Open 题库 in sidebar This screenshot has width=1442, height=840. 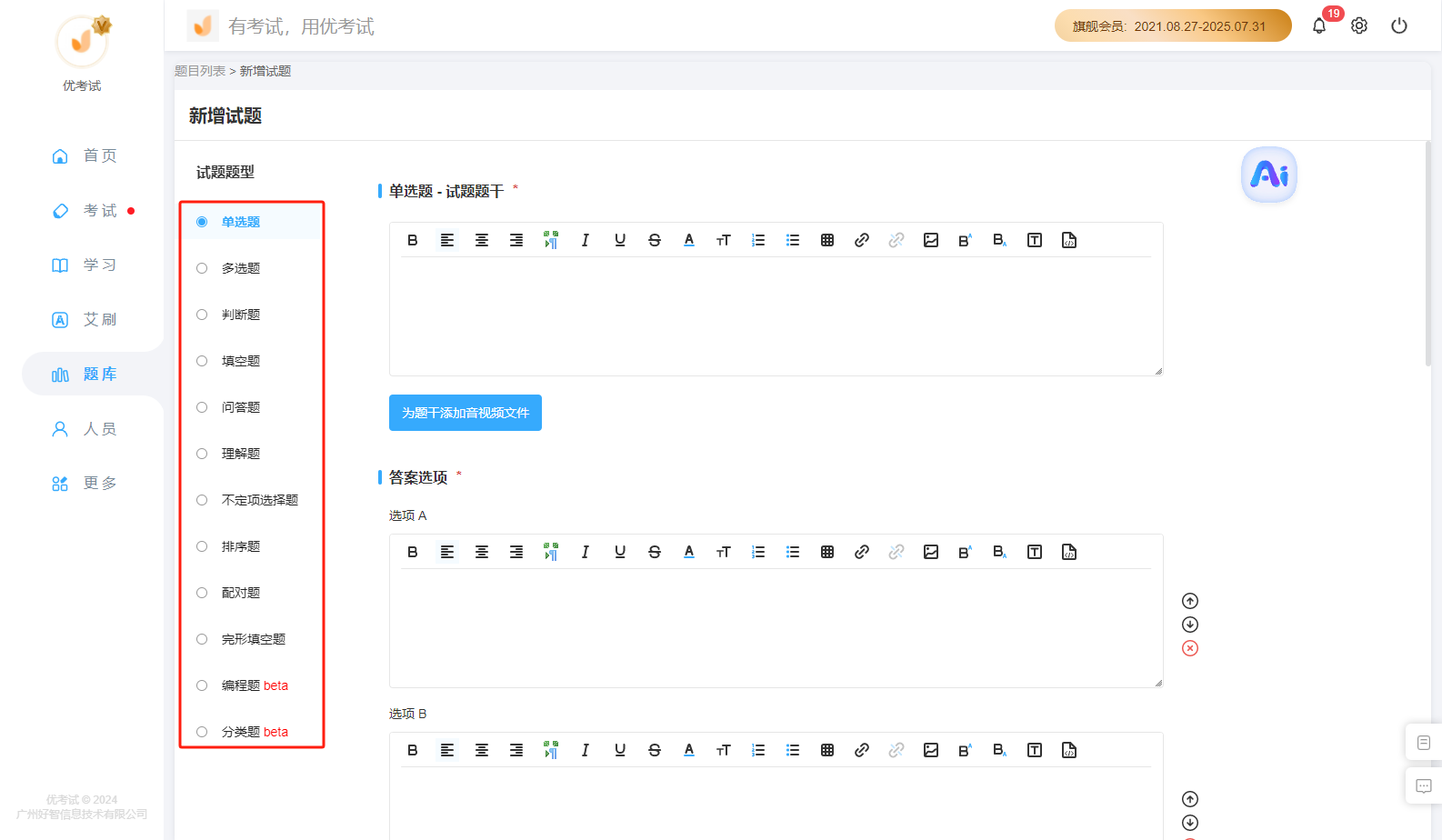pyautogui.click(x=84, y=374)
